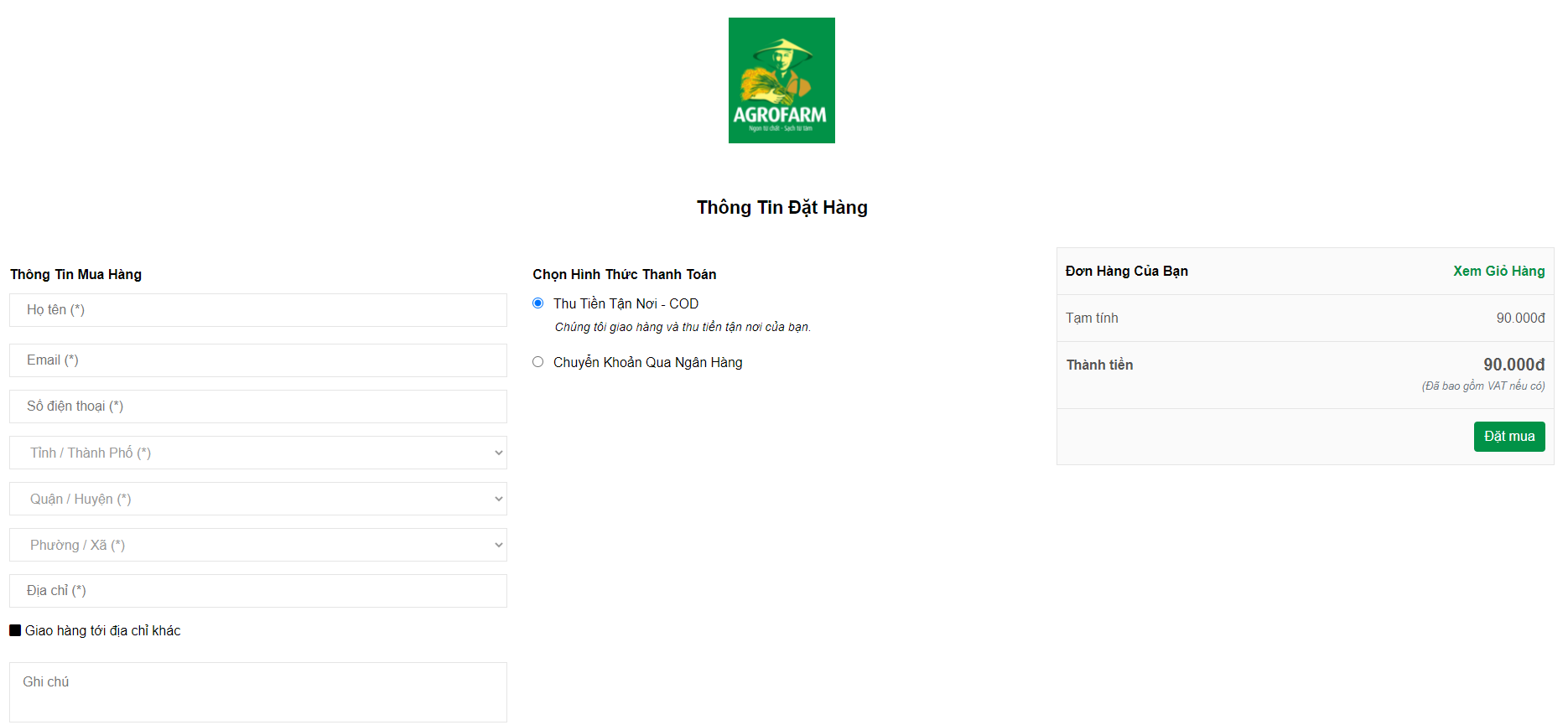
Task: Open the Tỉnh / Thành Phố dropdown
Action: [x=258, y=453]
